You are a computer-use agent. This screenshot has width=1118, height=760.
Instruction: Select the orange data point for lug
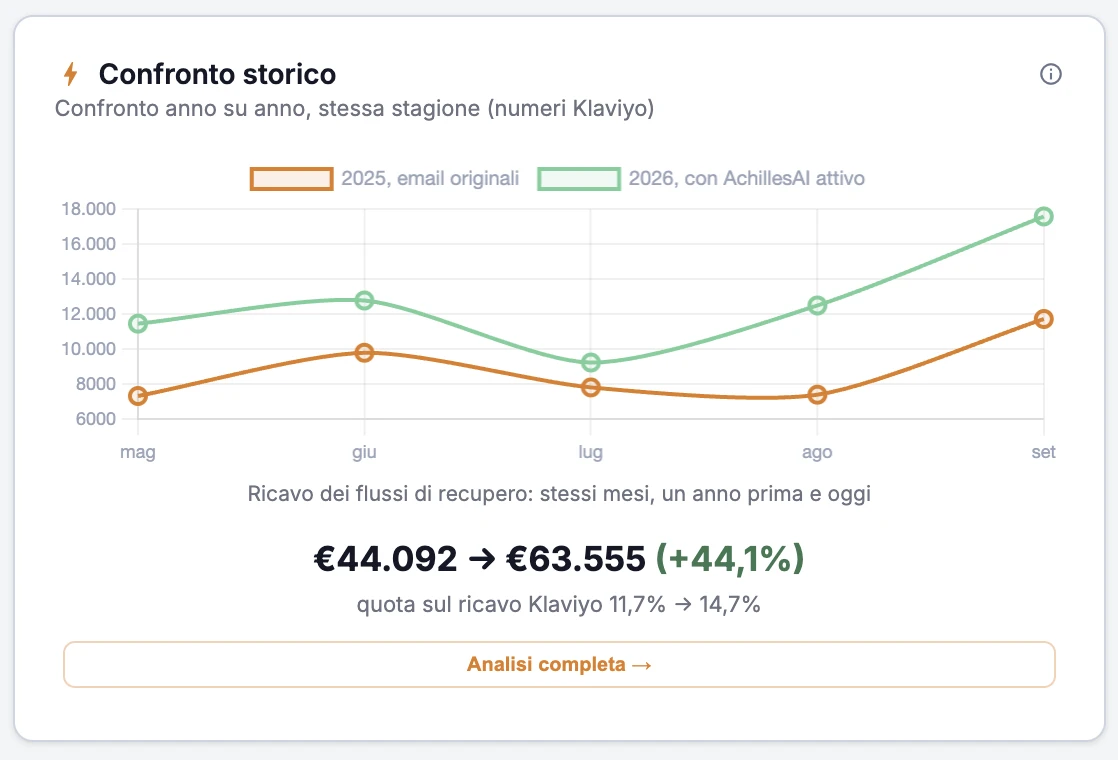(590, 387)
